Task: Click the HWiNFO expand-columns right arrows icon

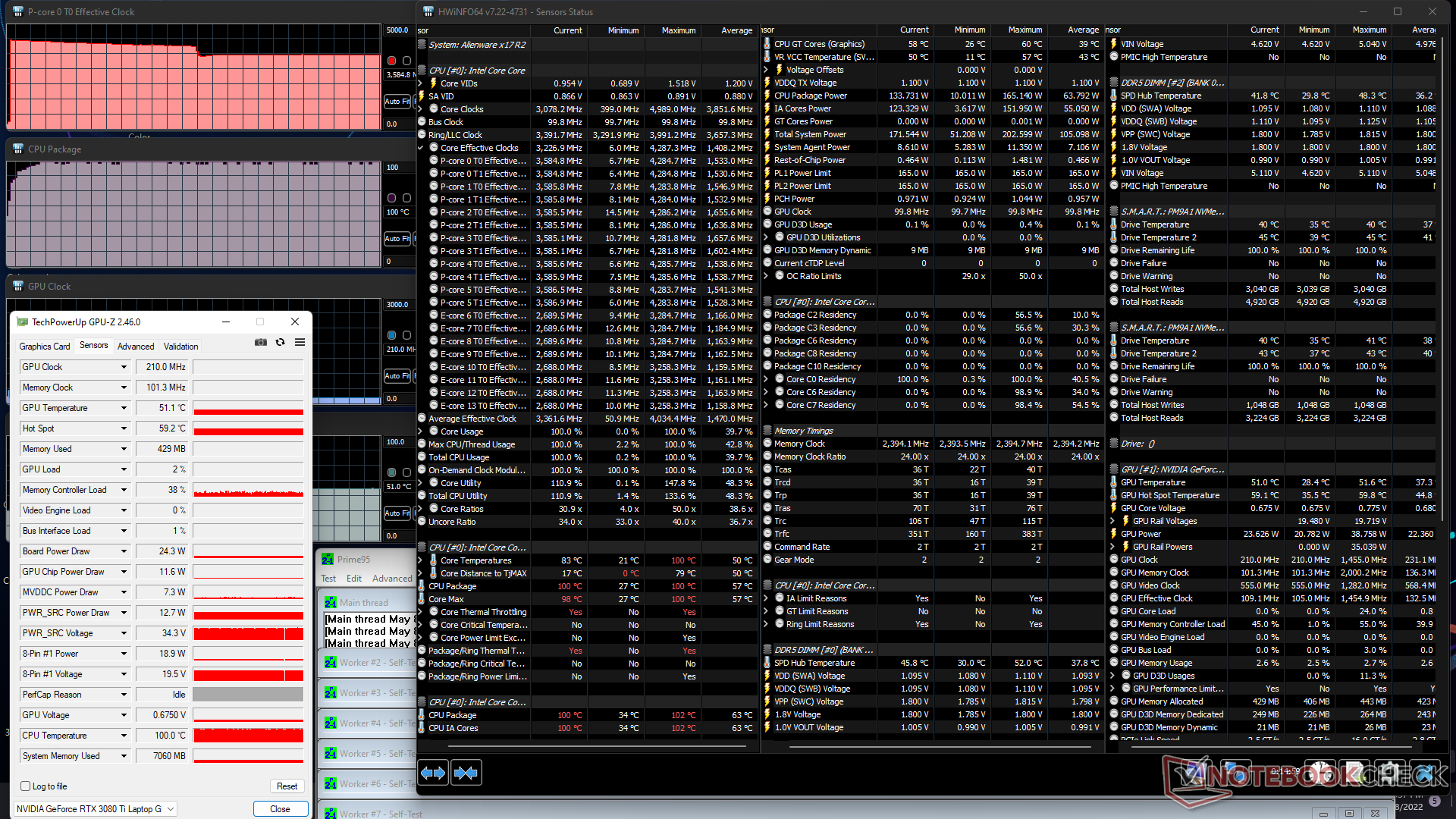Action: click(433, 773)
